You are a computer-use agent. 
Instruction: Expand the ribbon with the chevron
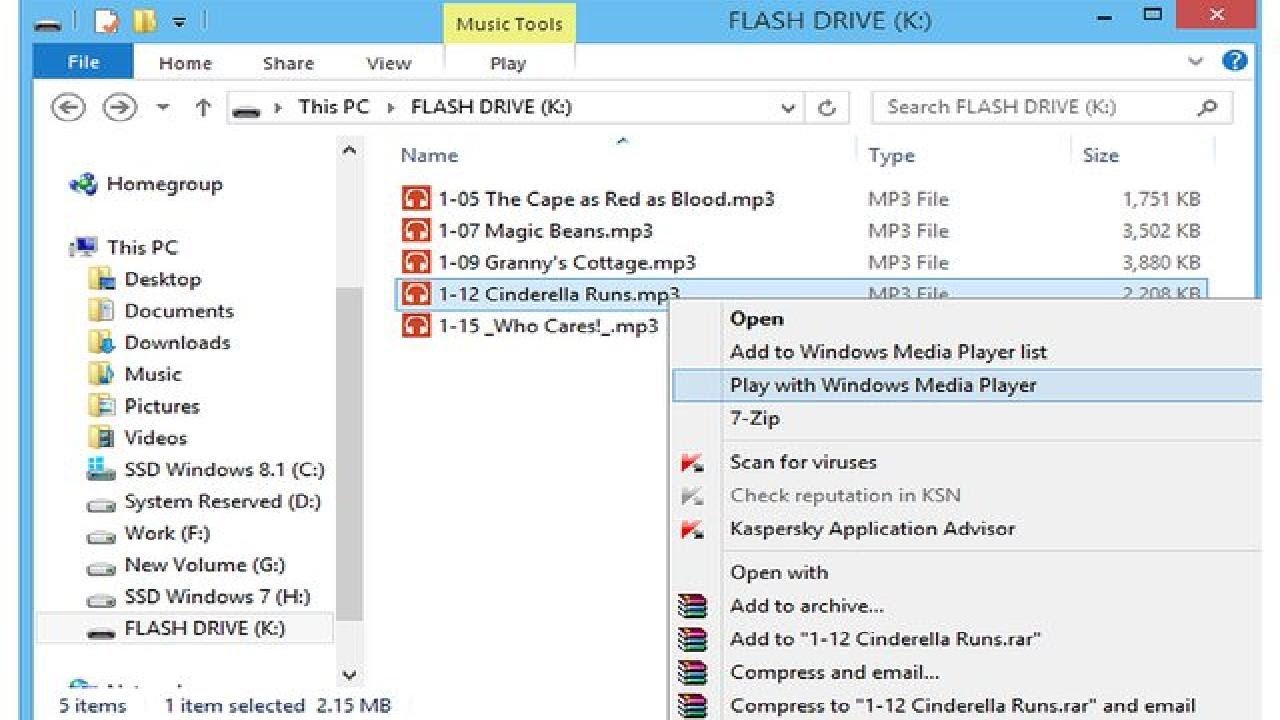point(1195,62)
